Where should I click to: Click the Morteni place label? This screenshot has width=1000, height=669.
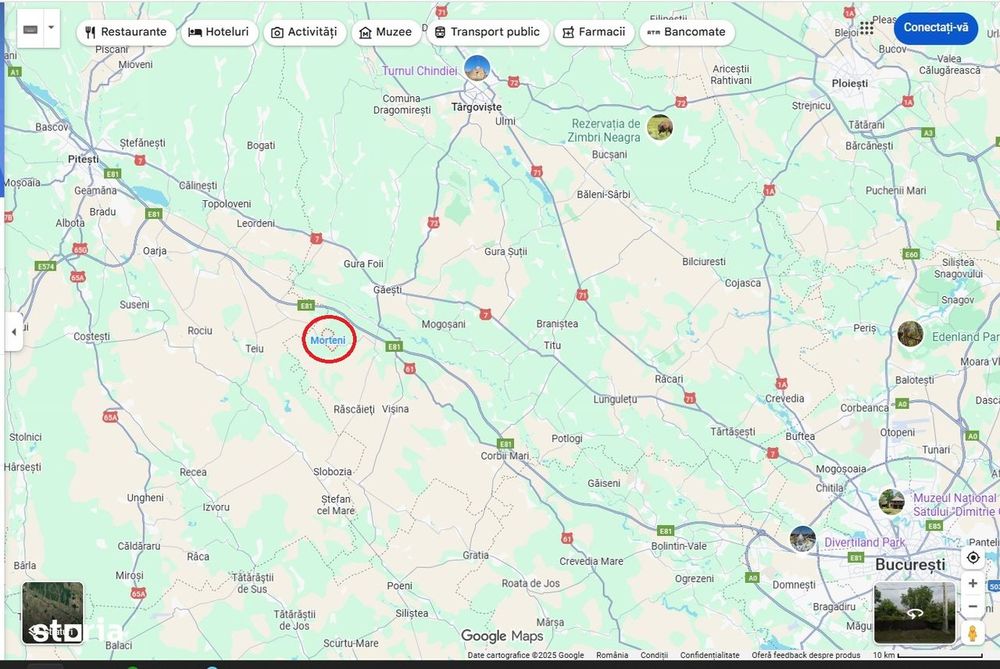coord(328,340)
